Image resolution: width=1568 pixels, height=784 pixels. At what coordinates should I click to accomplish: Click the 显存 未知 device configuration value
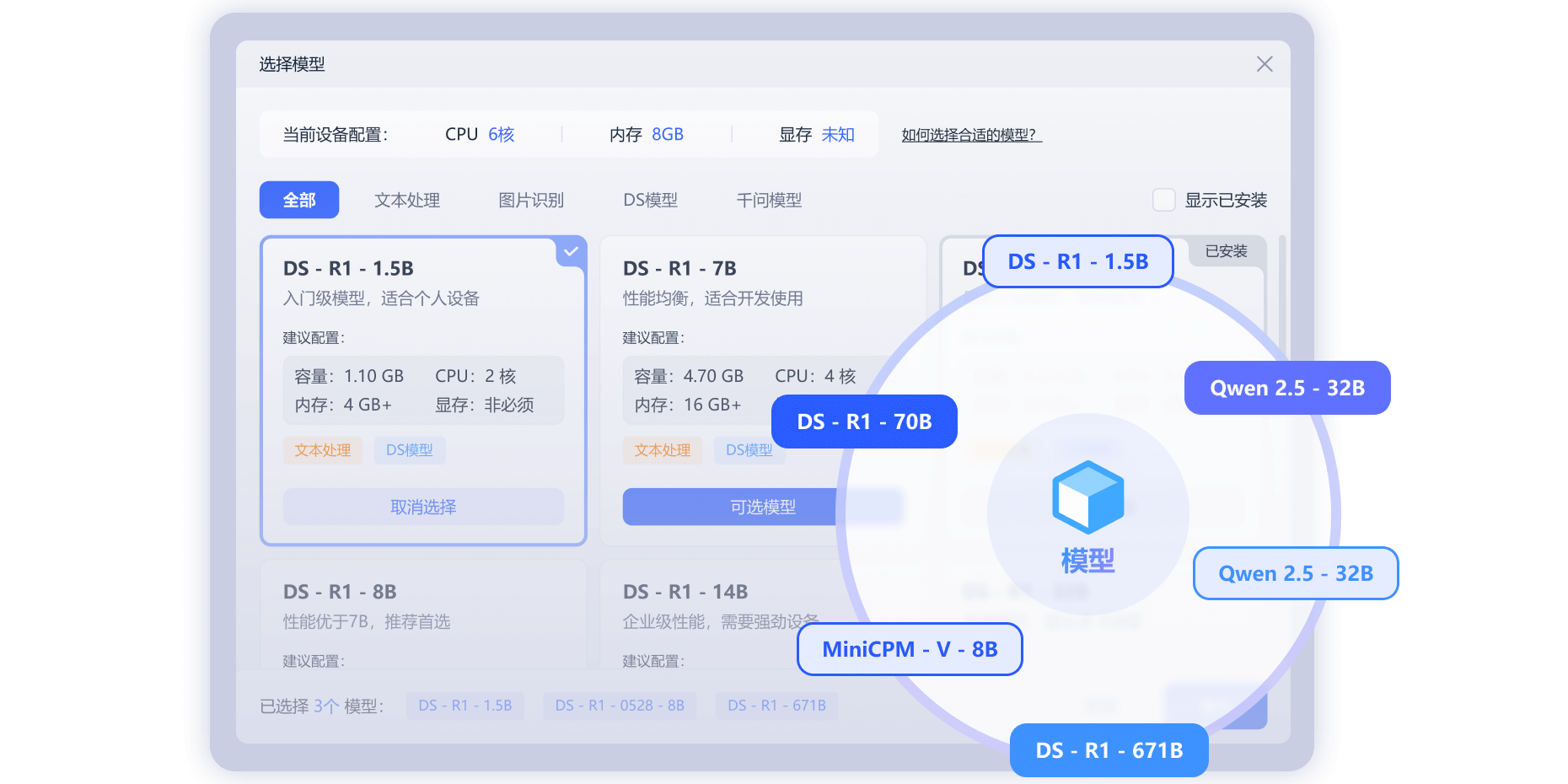point(817,135)
